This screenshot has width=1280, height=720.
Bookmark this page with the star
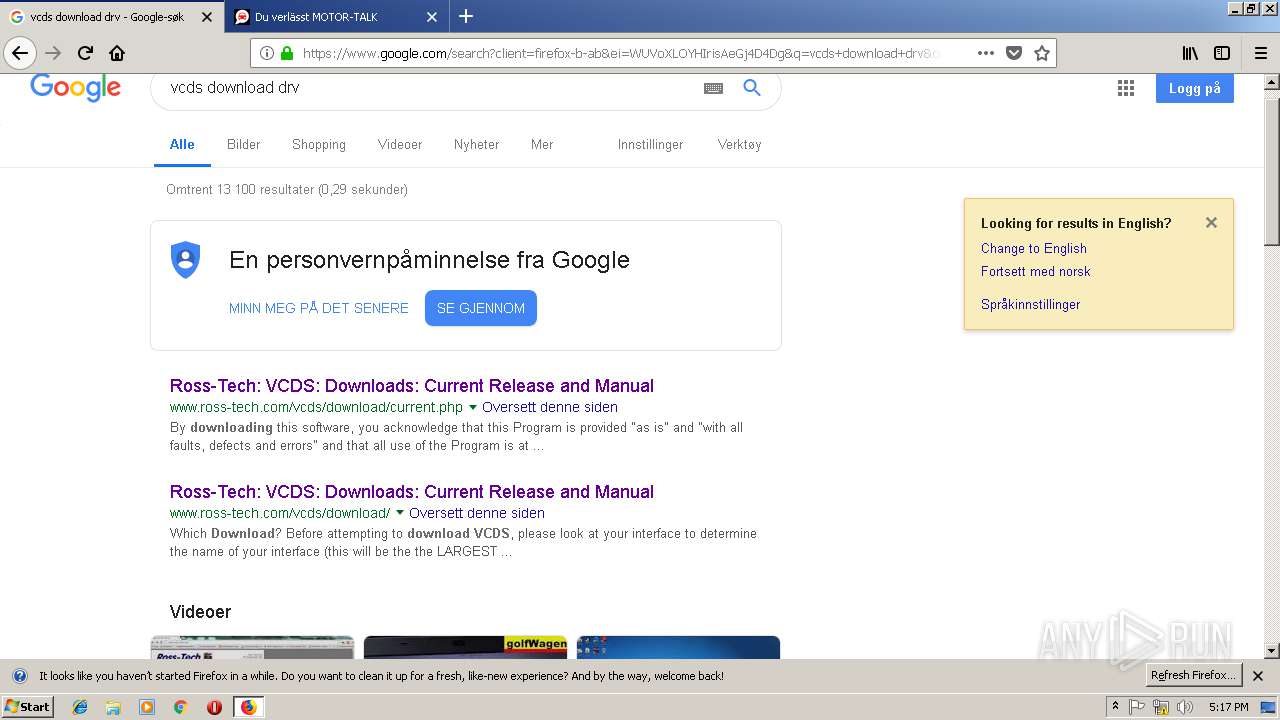pos(1042,53)
